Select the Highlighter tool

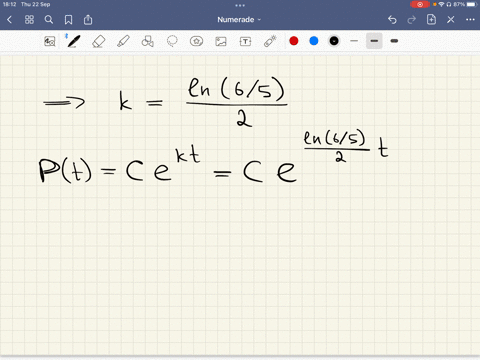pyautogui.click(x=123, y=41)
